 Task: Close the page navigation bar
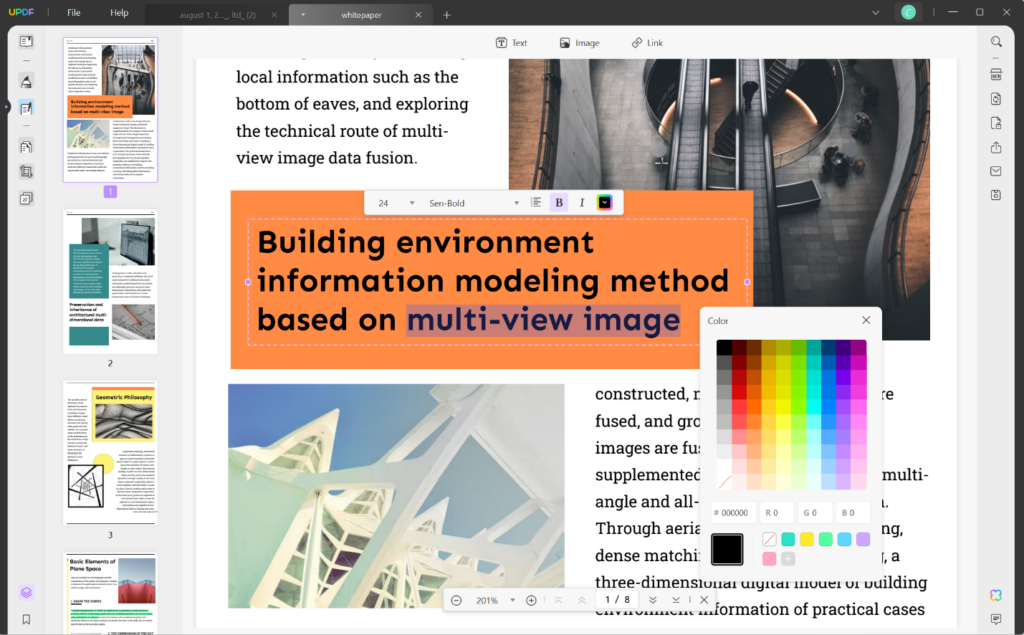pyautogui.click(x=704, y=600)
